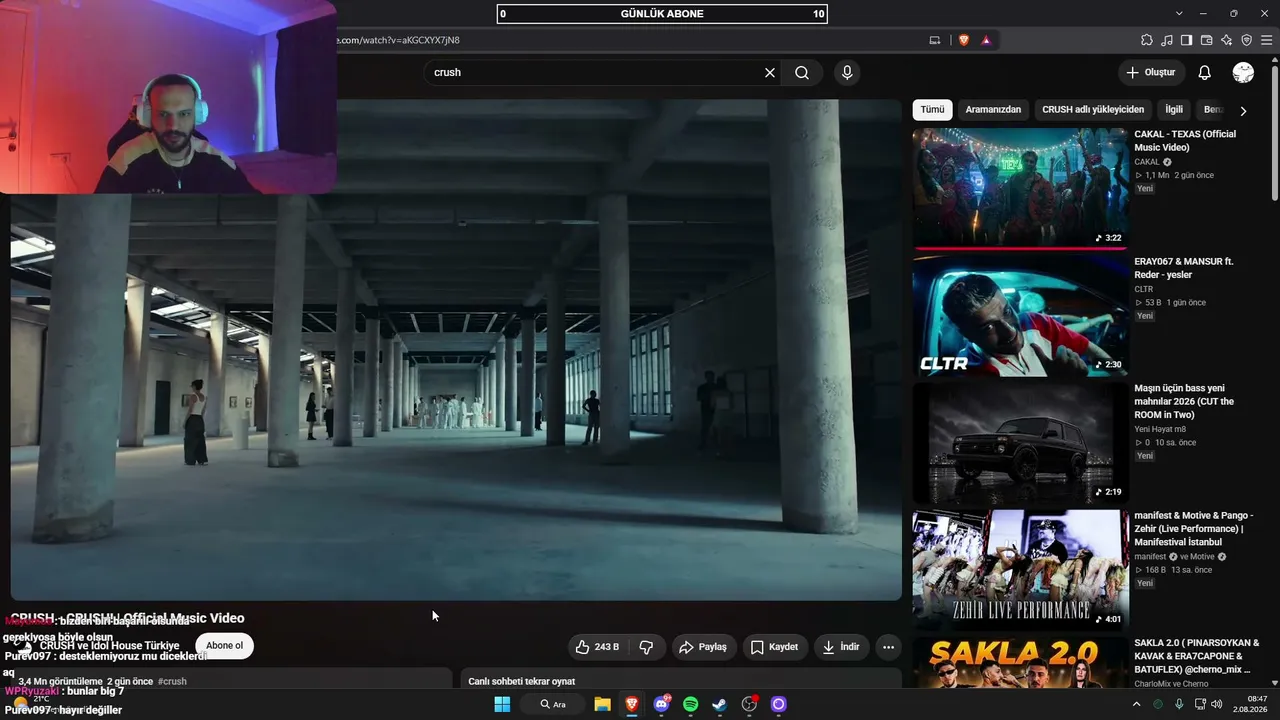1280x720 pixels.
Task: Click Canlı sohbeti tekrar oynat
Action: (521, 681)
